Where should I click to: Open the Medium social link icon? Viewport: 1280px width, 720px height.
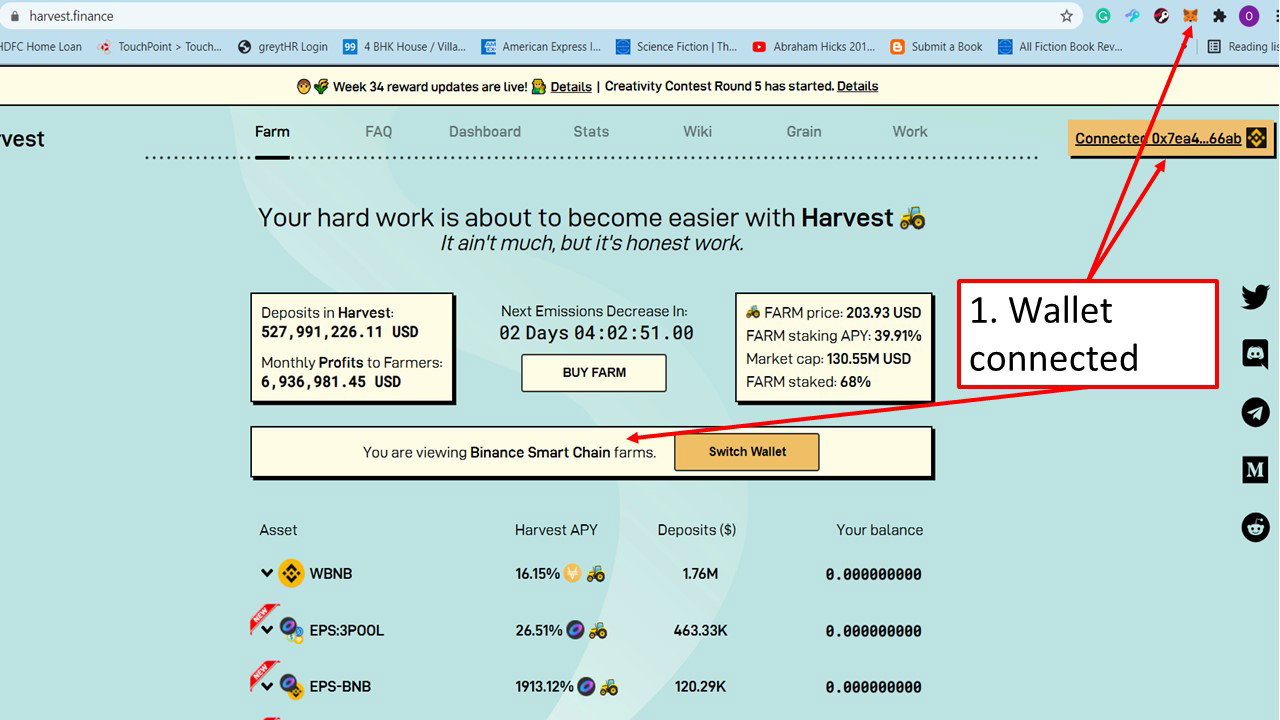(x=1255, y=469)
